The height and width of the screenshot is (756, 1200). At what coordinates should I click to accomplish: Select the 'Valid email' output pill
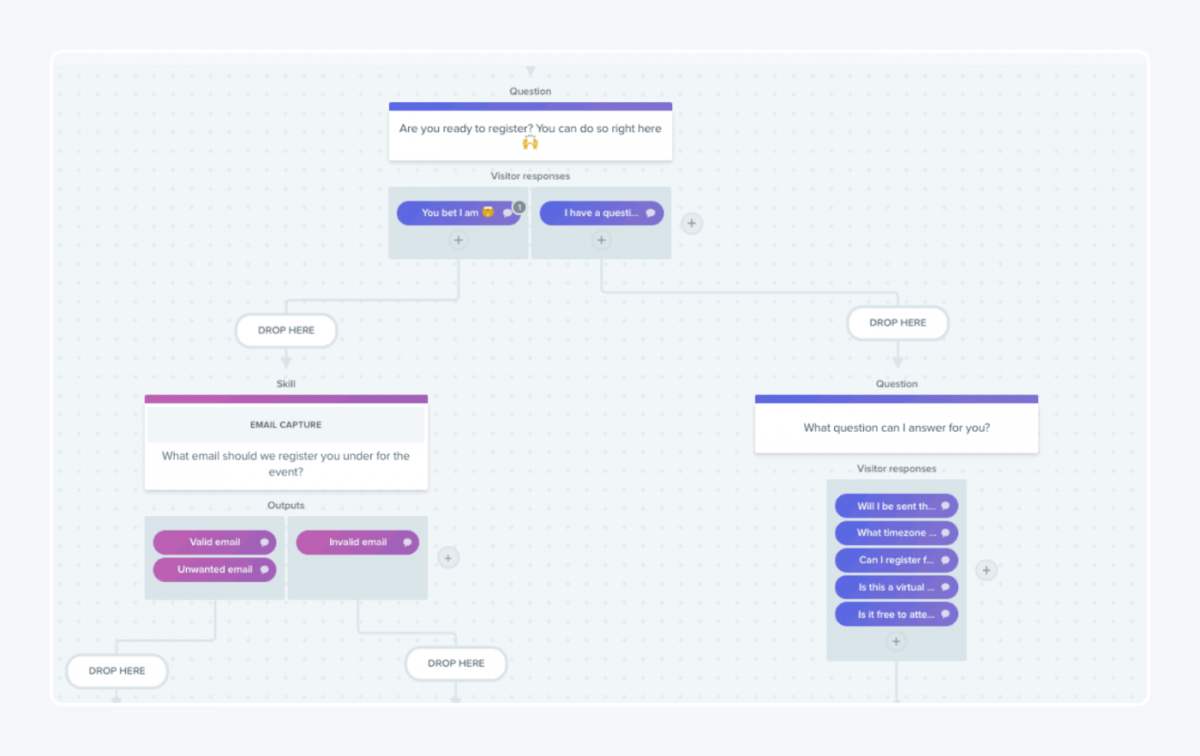[x=214, y=542]
